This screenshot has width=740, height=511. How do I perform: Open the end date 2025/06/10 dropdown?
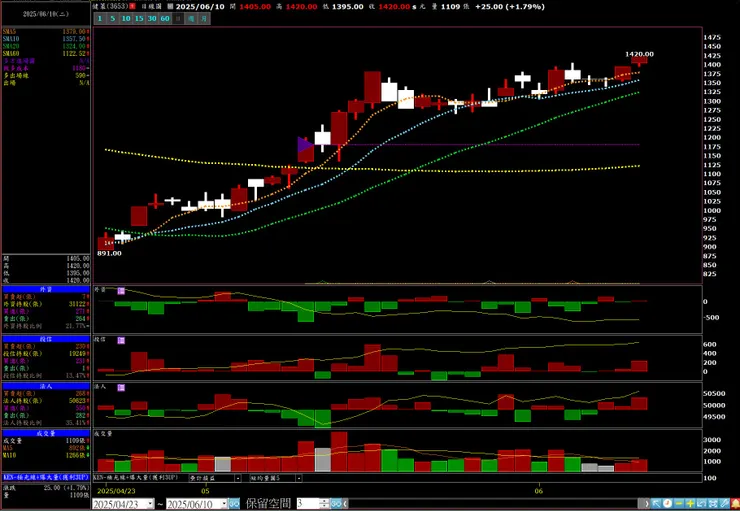224,503
